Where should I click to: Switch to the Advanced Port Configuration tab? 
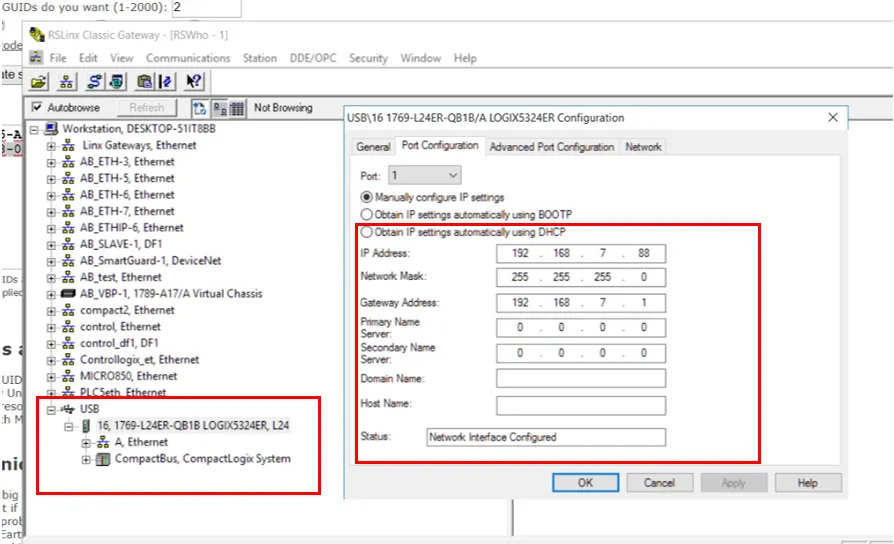(551, 147)
